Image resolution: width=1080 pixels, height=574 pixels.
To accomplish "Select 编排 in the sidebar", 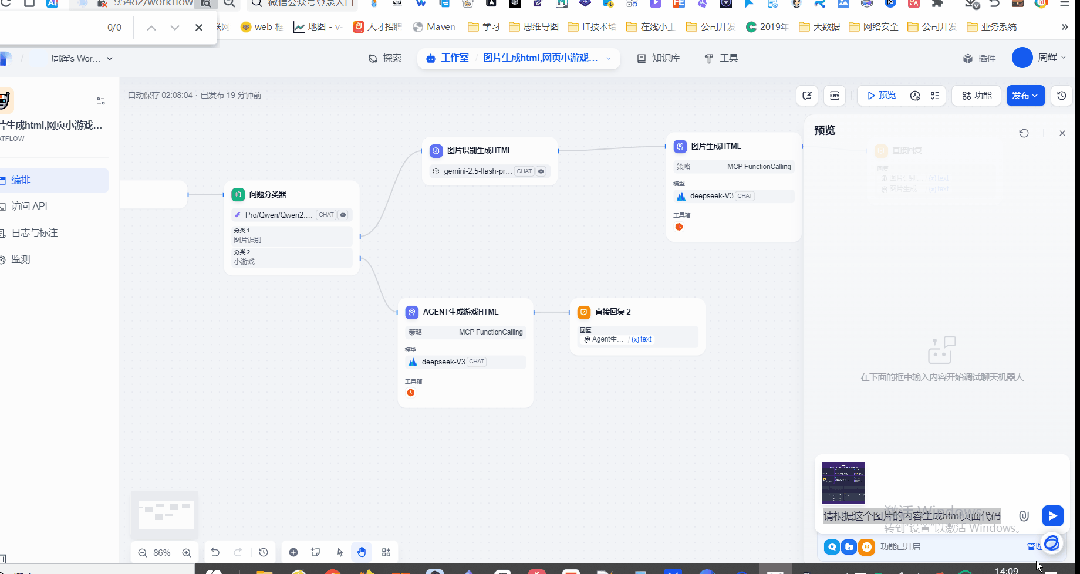I will 54,180.
